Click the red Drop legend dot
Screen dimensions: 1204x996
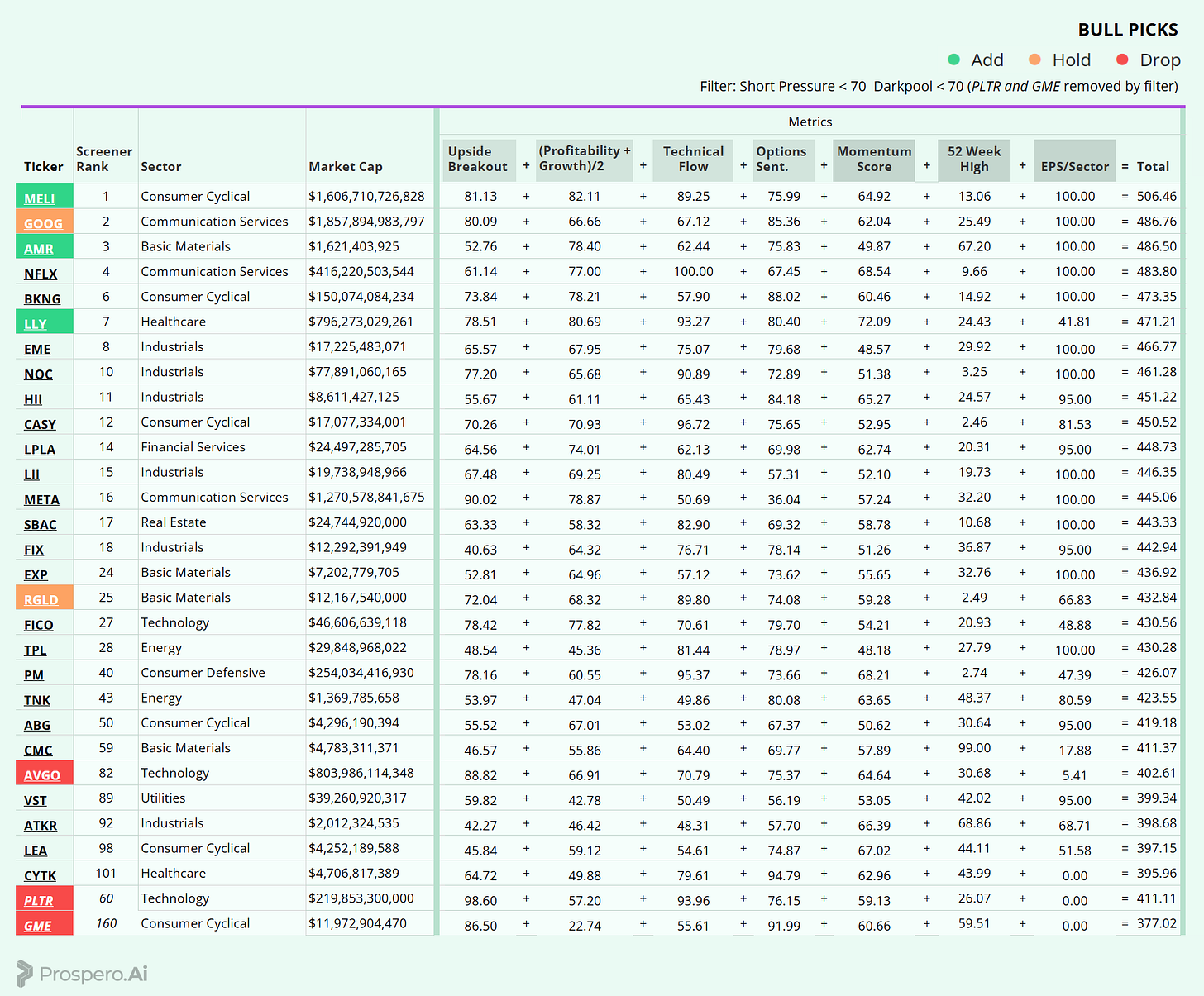1122,60
